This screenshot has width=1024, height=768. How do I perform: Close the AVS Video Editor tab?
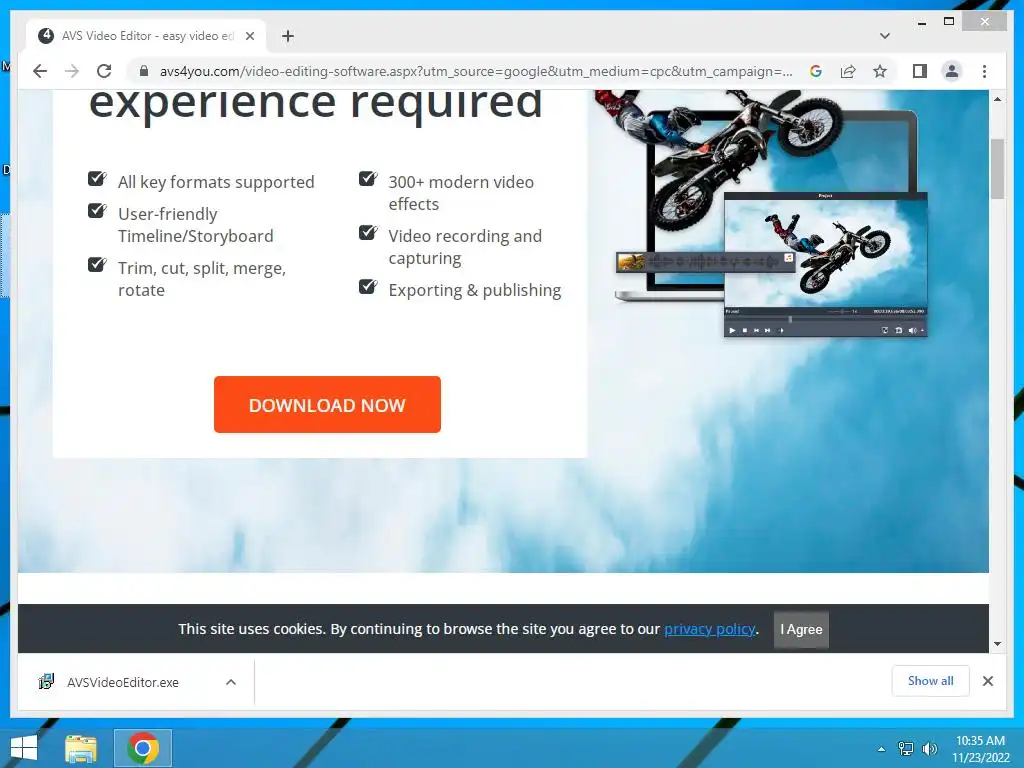click(x=249, y=36)
